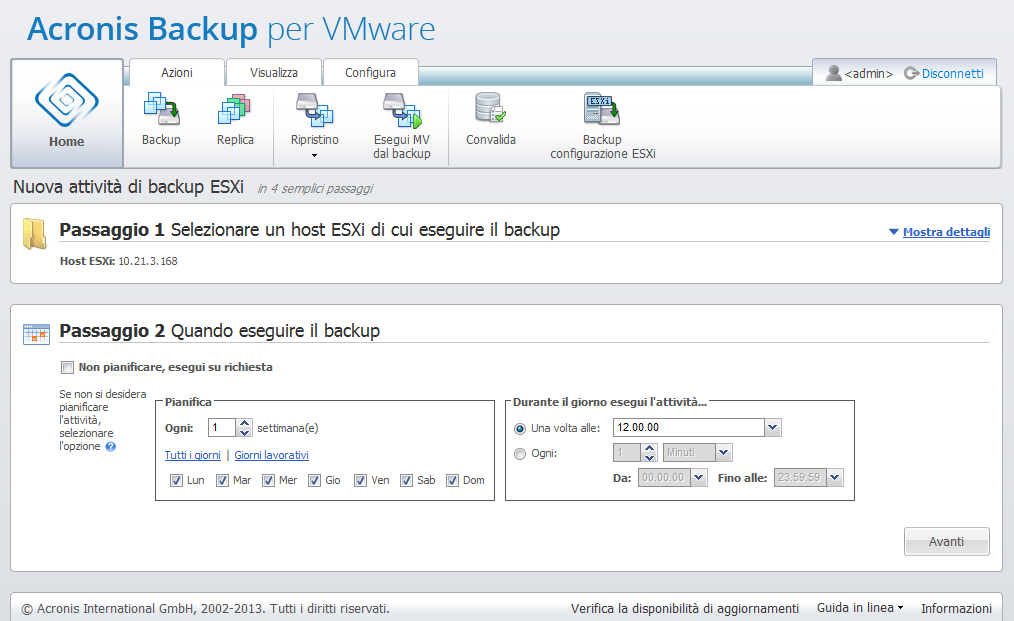The width and height of the screenshot is (1014, 621).
Task: Click the admin user icon
Action: pyautogui.click(x=834, y=73)
